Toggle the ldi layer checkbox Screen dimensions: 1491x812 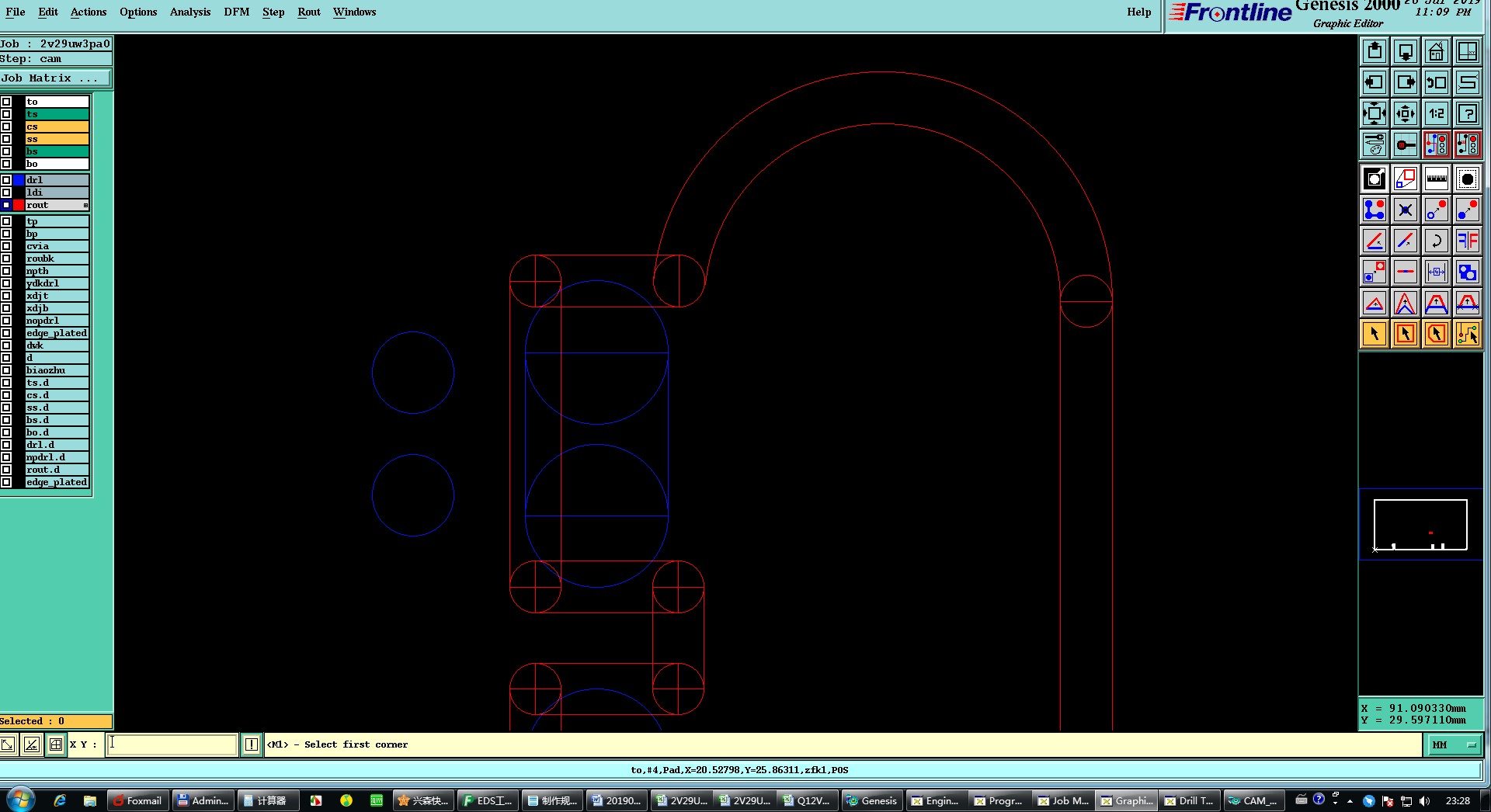click(6, 193)
